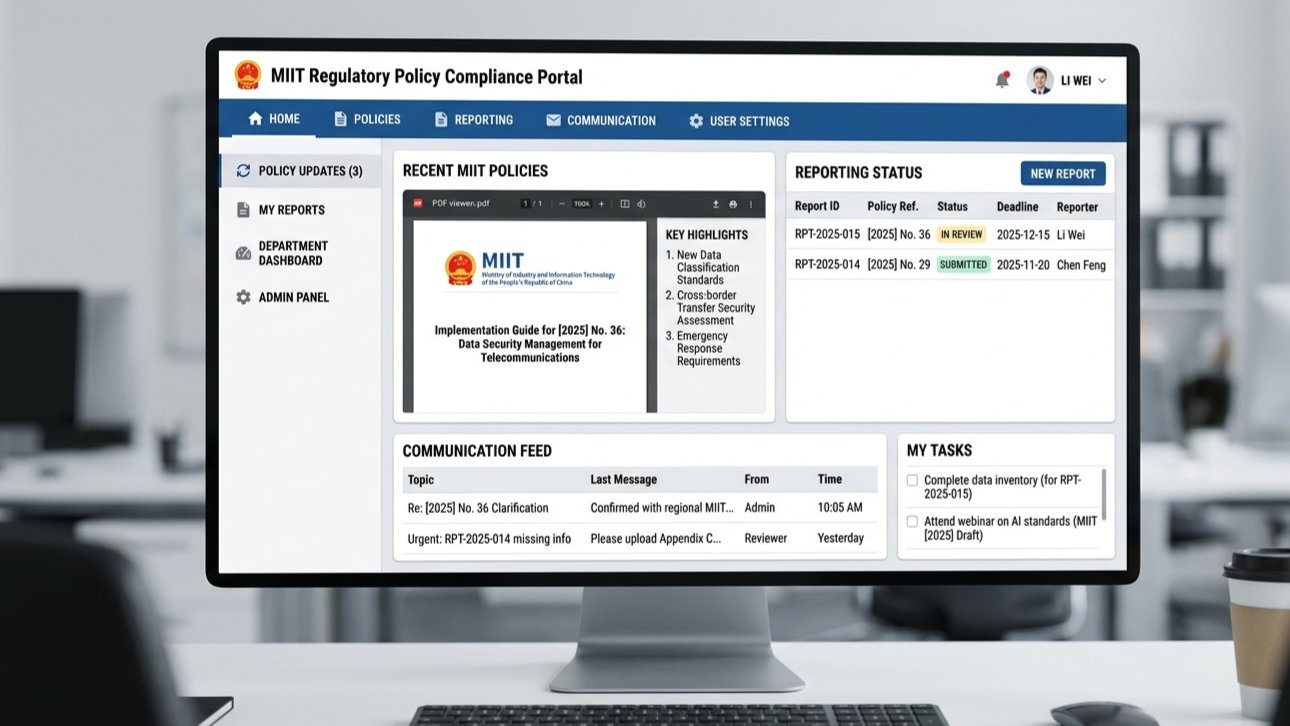Image resolution: width=1290 pixels, height=726 pixels.
Task: Click the PDF viewen.pdf file name
Action: point(461,204)
